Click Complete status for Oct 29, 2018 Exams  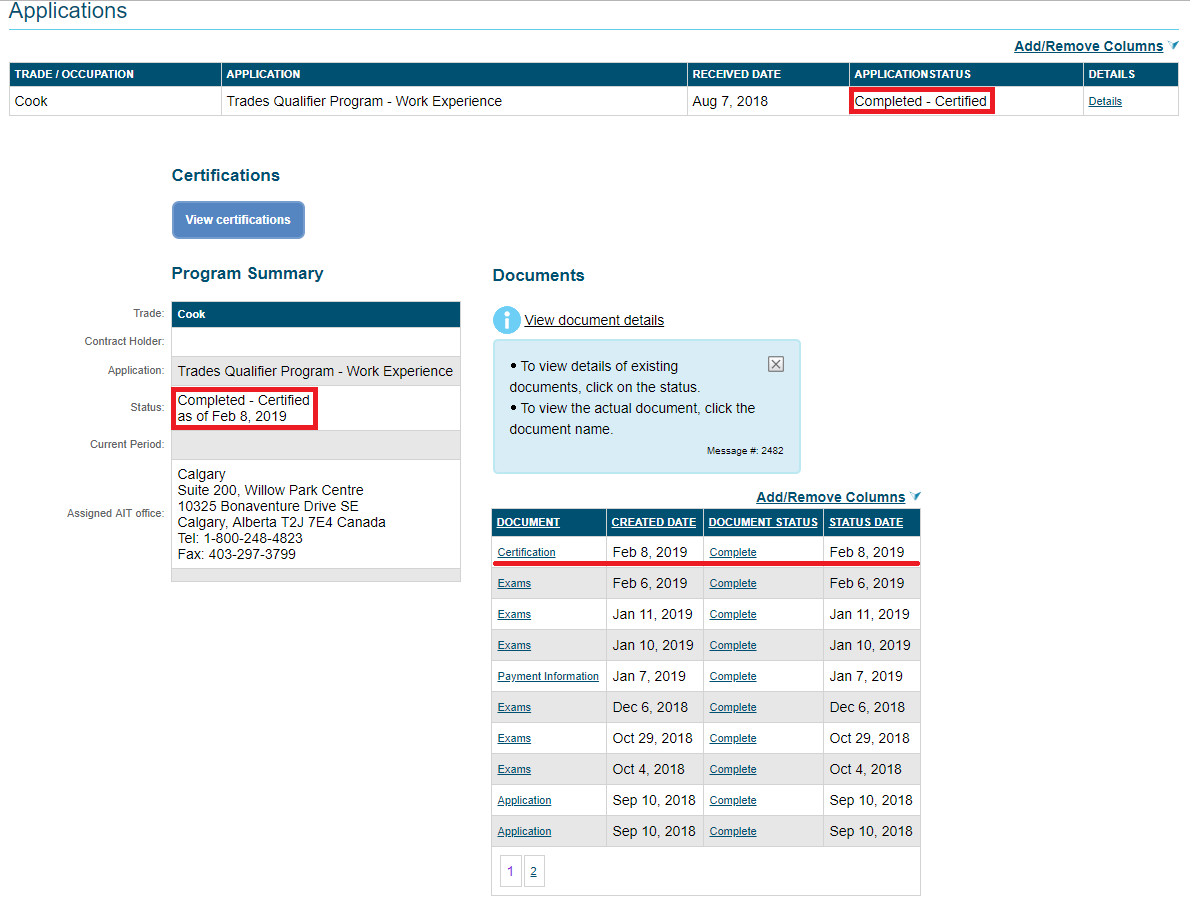tap(732, 739)
